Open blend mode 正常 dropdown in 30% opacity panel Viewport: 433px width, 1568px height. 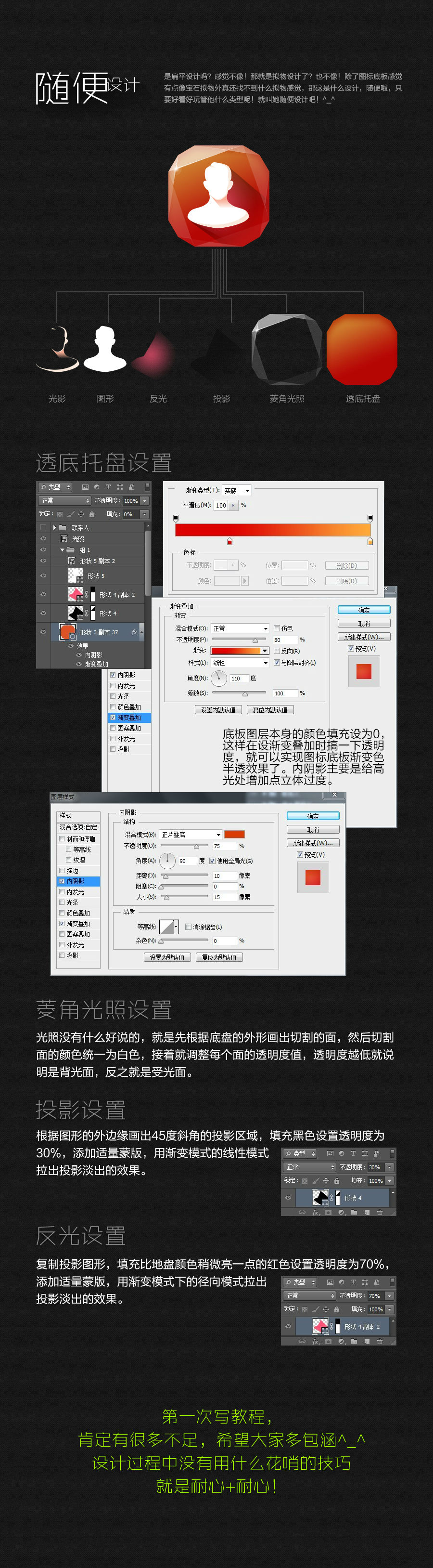tap(309, 1167)
